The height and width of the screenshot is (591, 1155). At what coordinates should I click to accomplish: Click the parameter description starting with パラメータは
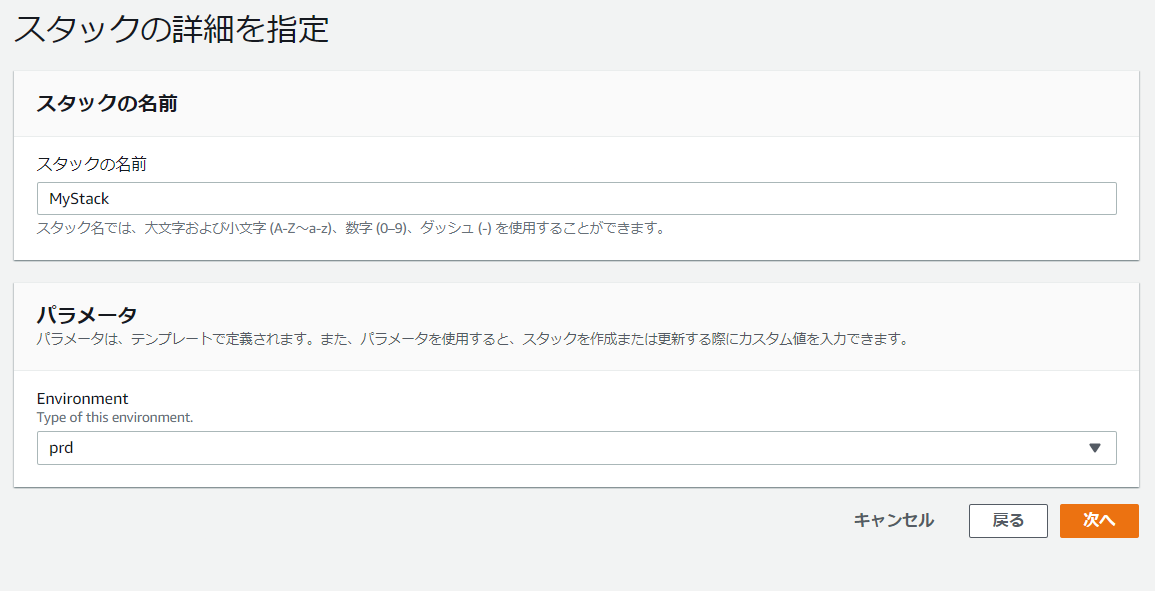click(x=474, y=339)
